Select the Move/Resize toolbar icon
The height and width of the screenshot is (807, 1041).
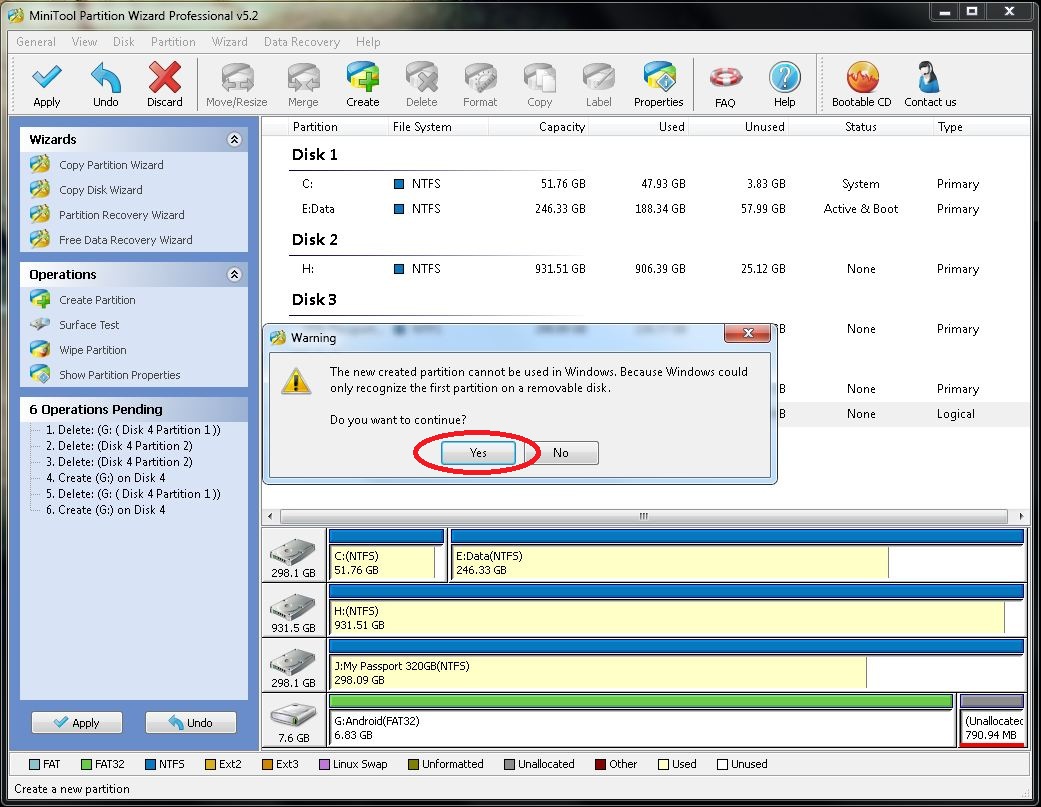tap(237, 77)
